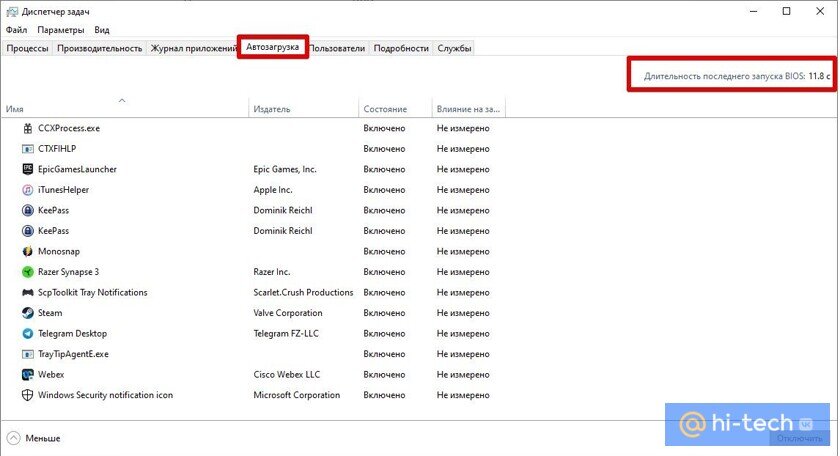Select the Razer Synapse 3 icon
840x456 pixels.
click(27, 272)
